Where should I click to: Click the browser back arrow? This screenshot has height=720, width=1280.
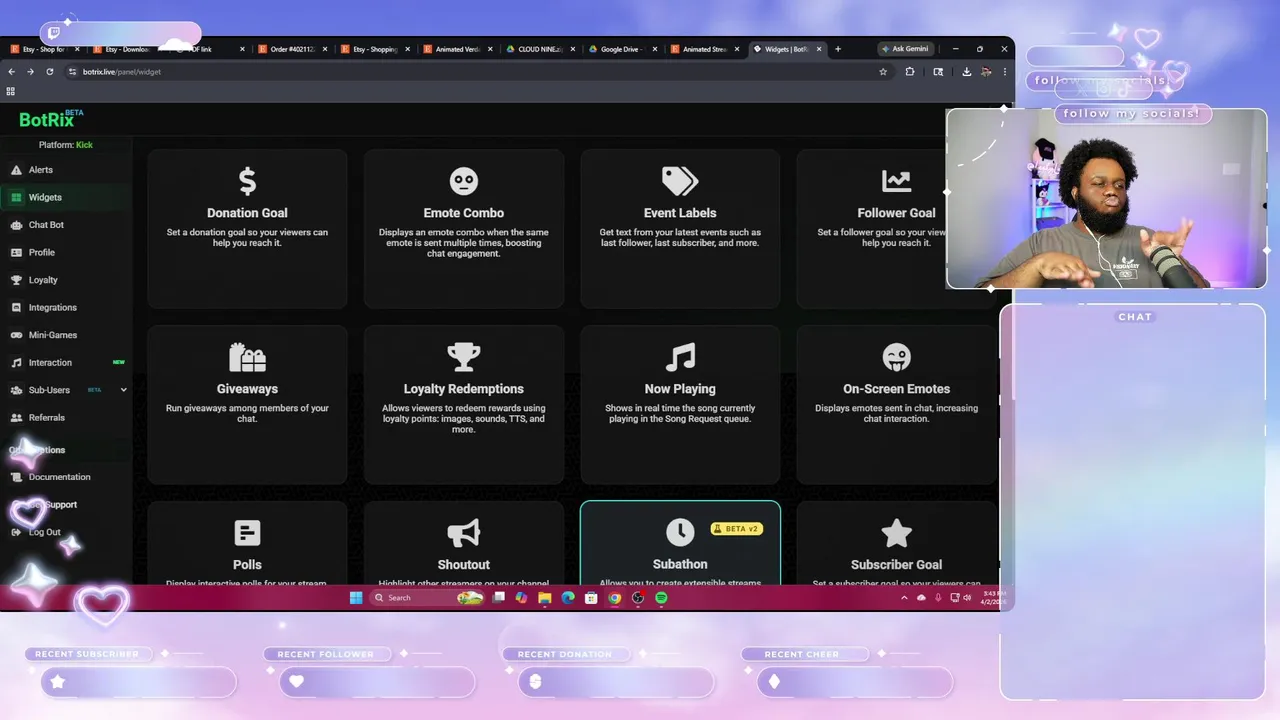[x=12, y=72]
